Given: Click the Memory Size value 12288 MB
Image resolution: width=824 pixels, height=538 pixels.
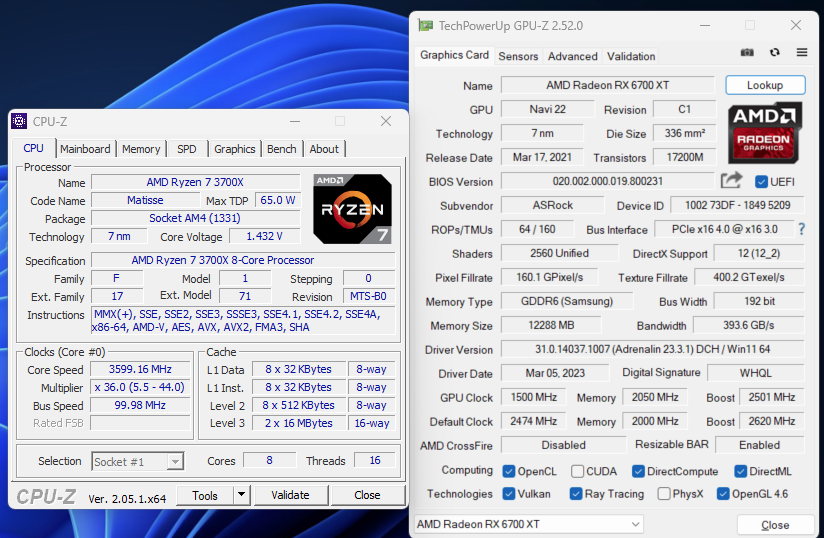Looking at the screenshot, I should tap(551, 325).
